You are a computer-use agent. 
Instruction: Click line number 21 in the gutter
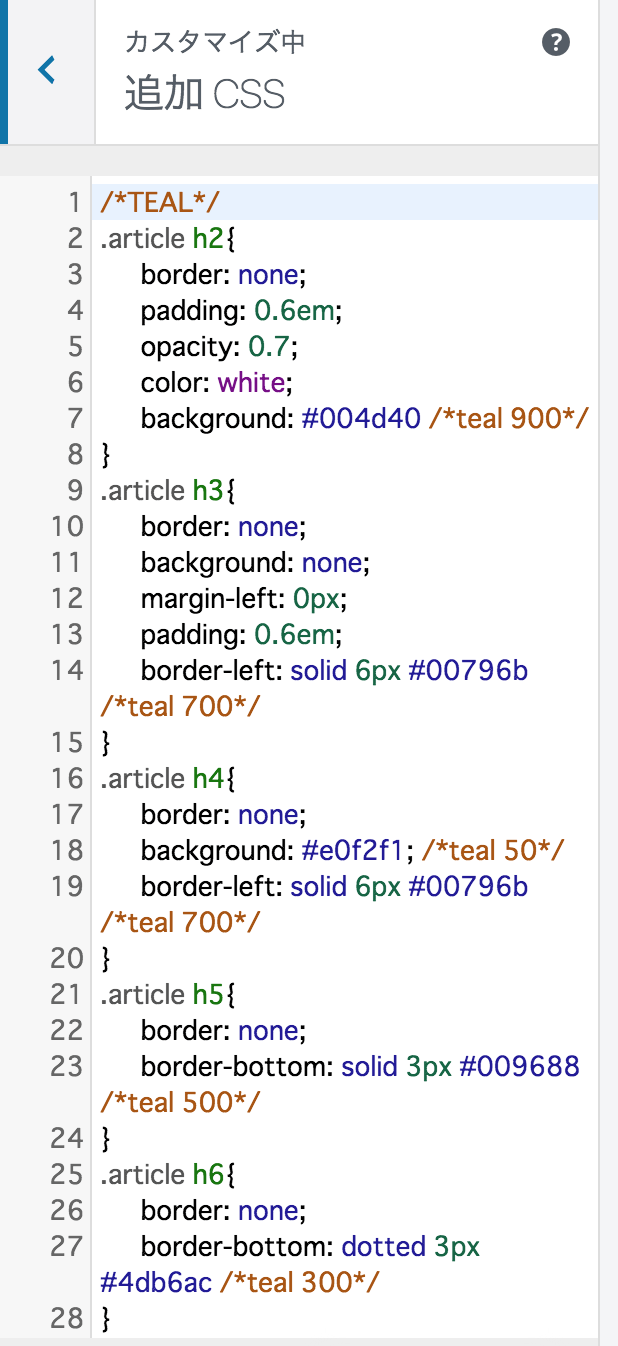[67, 995]
